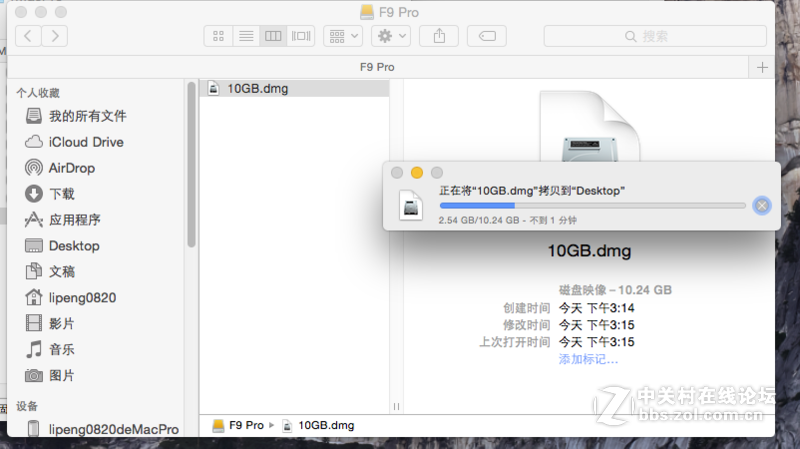Image resolution: width=800 pixels, height=449 pixels.
Task: Click the column resize handle
Action: 396,407
